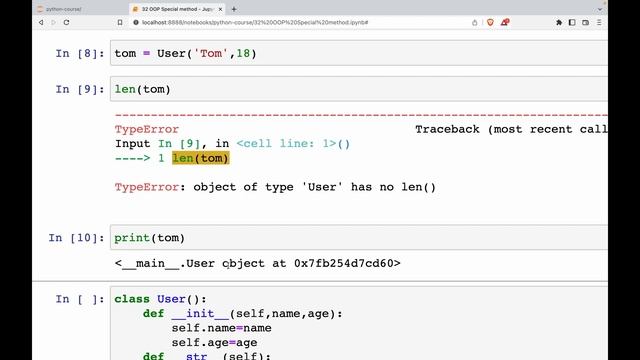Click the <__main__.User object at 0x7fb254d7cd60> output

(x=258, y=263)
